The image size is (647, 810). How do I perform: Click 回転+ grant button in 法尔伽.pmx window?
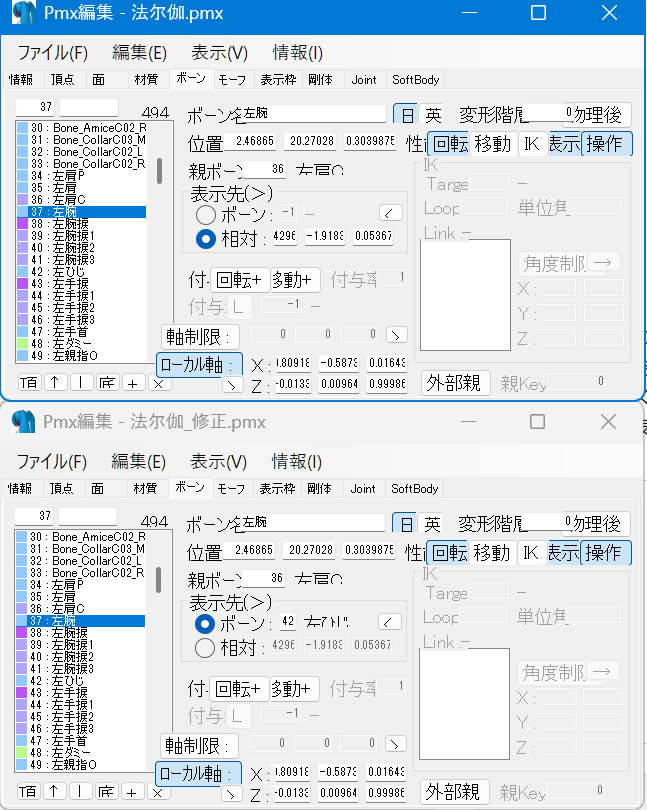pyautogui.click(x=240, y=280)
